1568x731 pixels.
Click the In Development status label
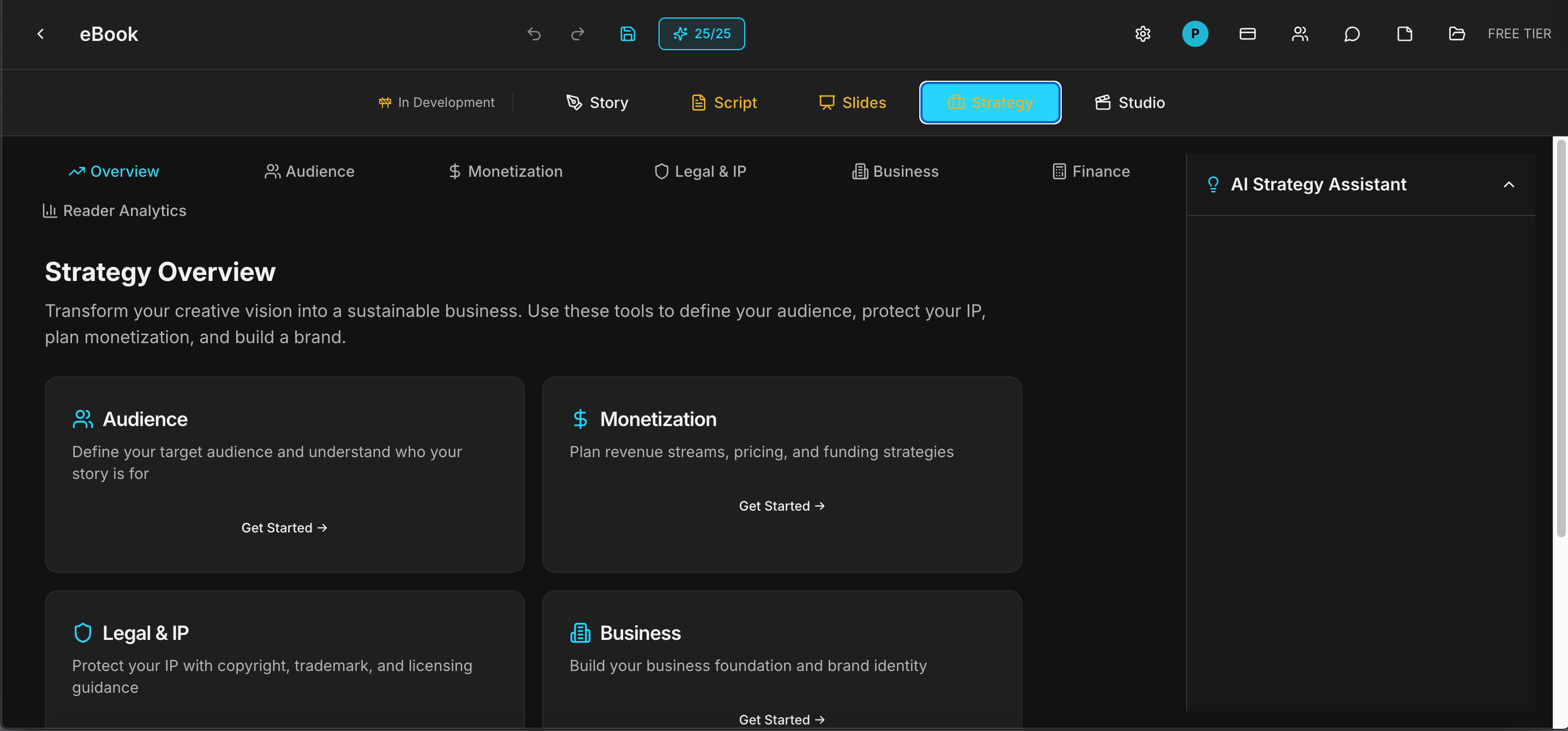pos(436,102)
